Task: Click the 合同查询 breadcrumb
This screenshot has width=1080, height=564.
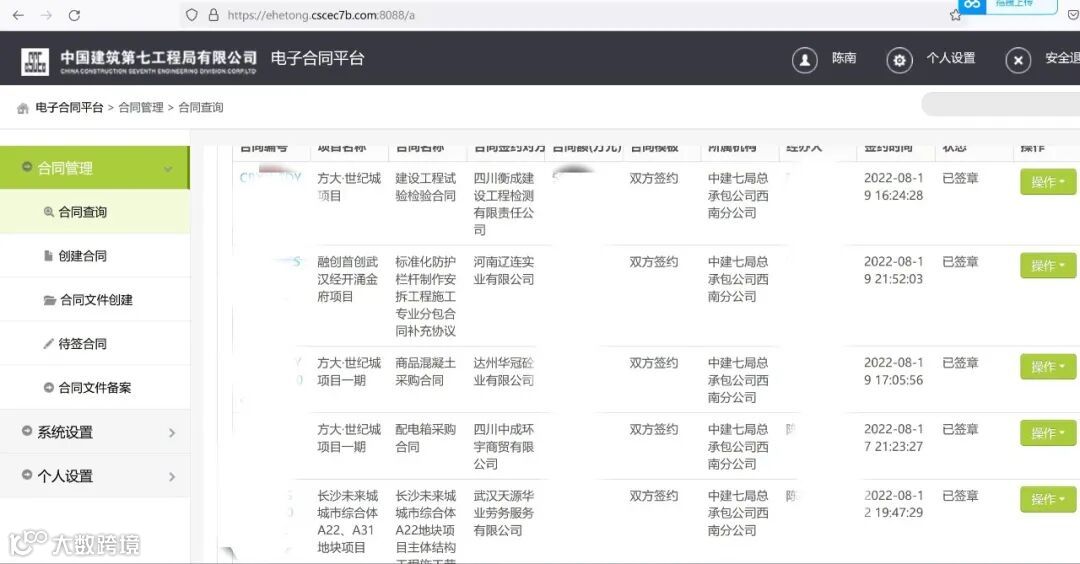Action: (200, 107)
